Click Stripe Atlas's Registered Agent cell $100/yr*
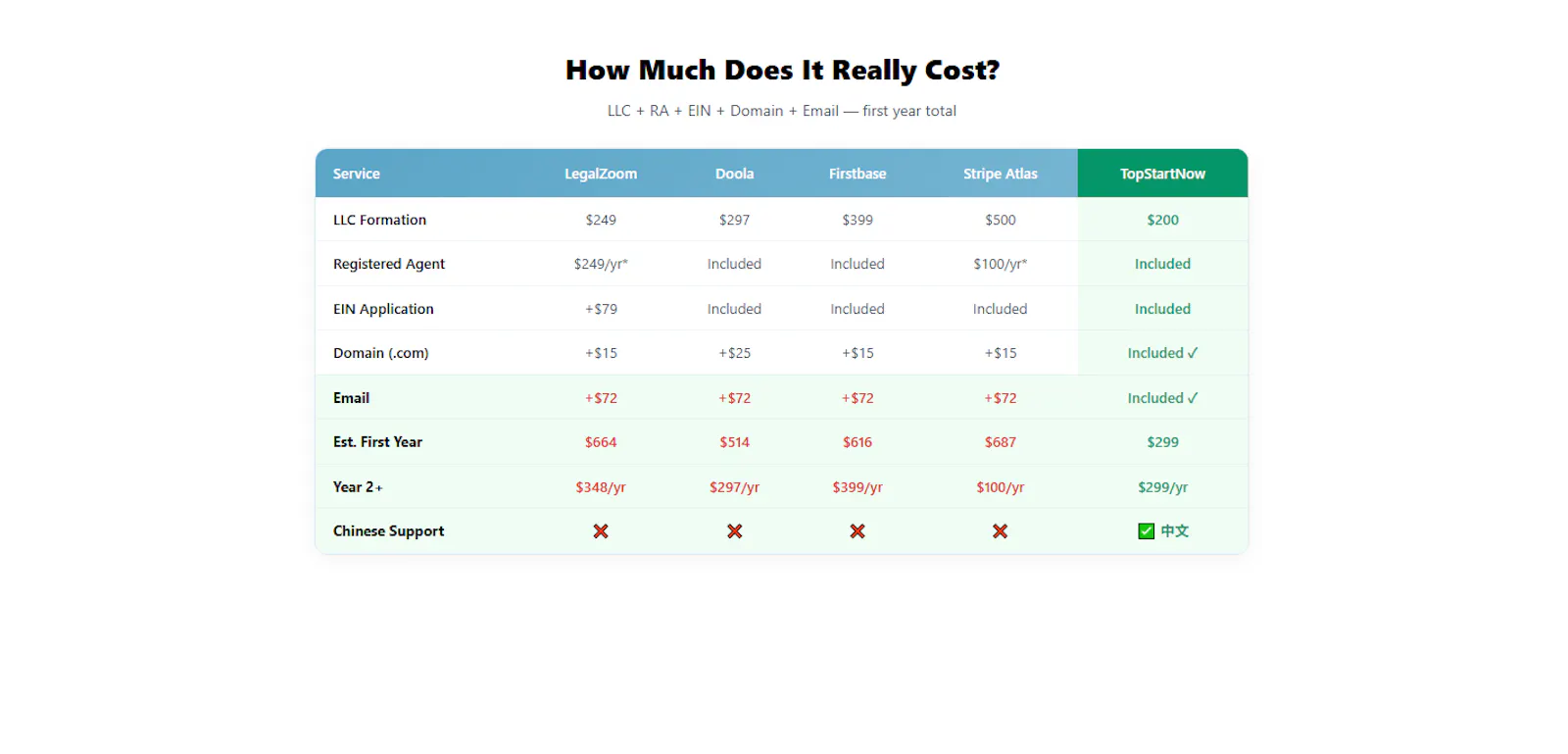Screen dimensions: 1568x754 (x=1000, y=264)
